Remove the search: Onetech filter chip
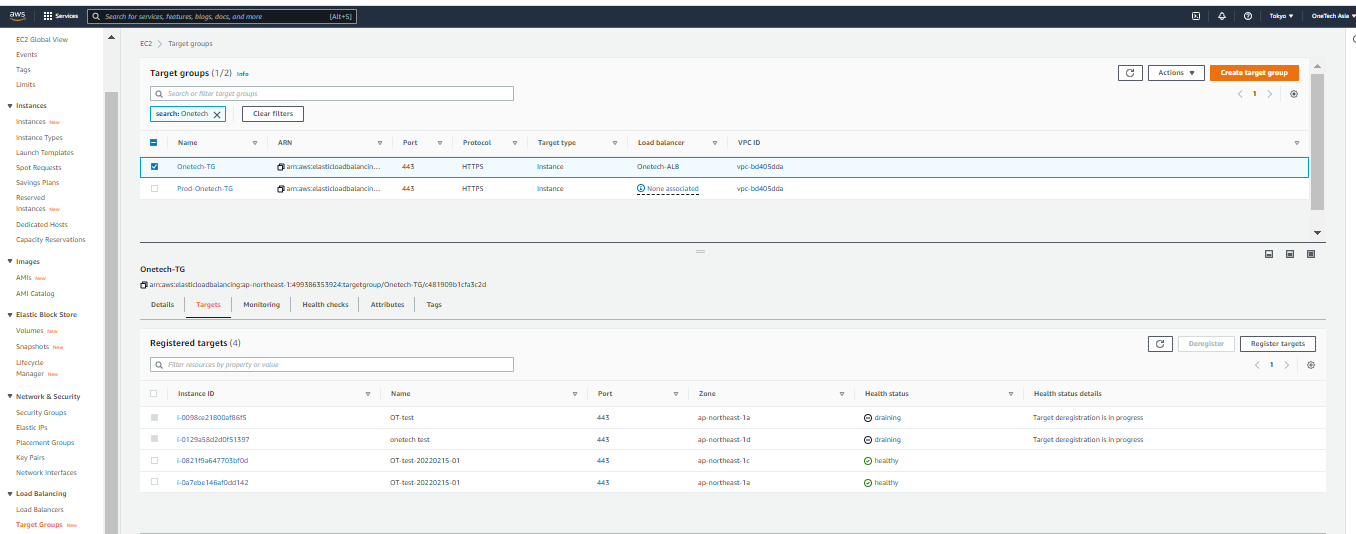 point(217,114)
